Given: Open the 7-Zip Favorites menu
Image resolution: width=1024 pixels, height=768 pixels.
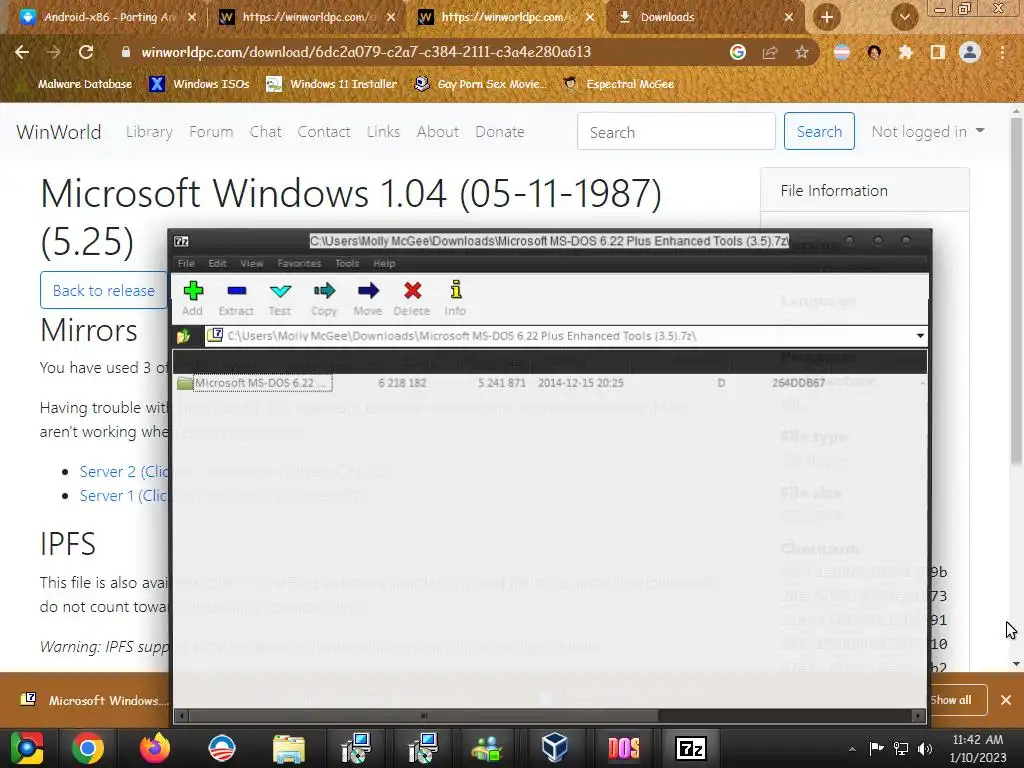Looking at the screenshot, I should point(299,263).
